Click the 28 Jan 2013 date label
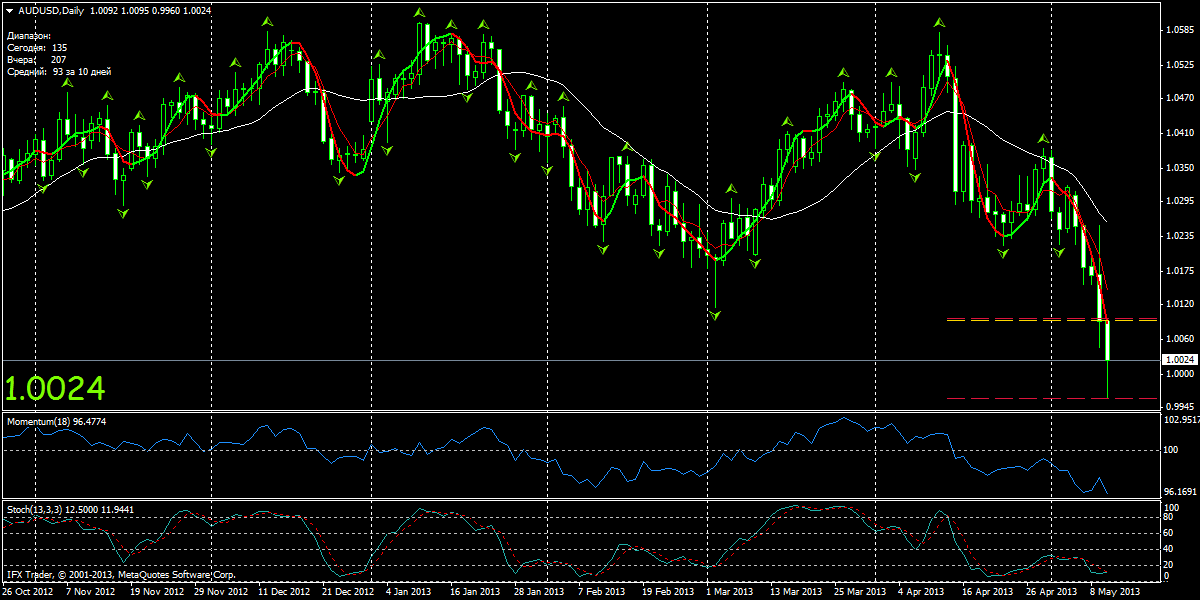 click(x=538, y=592)
